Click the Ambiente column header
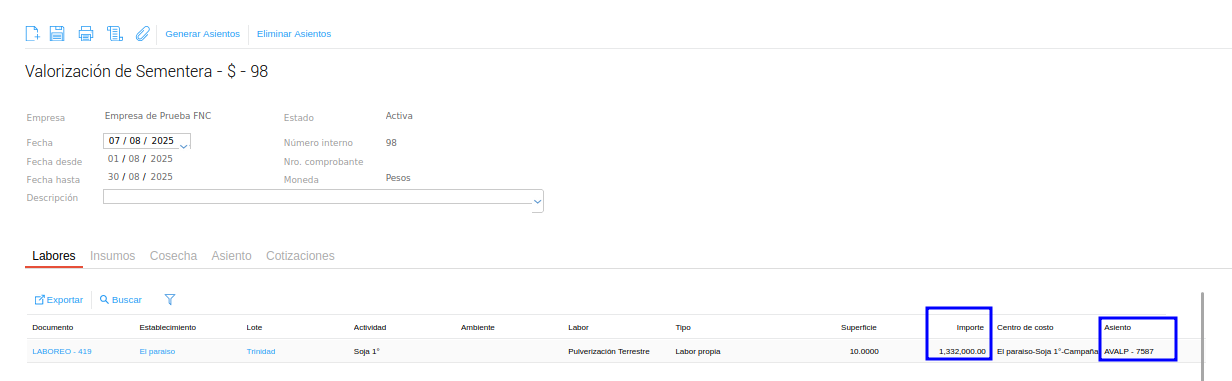Screen dimensions: 1232x381 pyautogui.click(x=478, y=328)
